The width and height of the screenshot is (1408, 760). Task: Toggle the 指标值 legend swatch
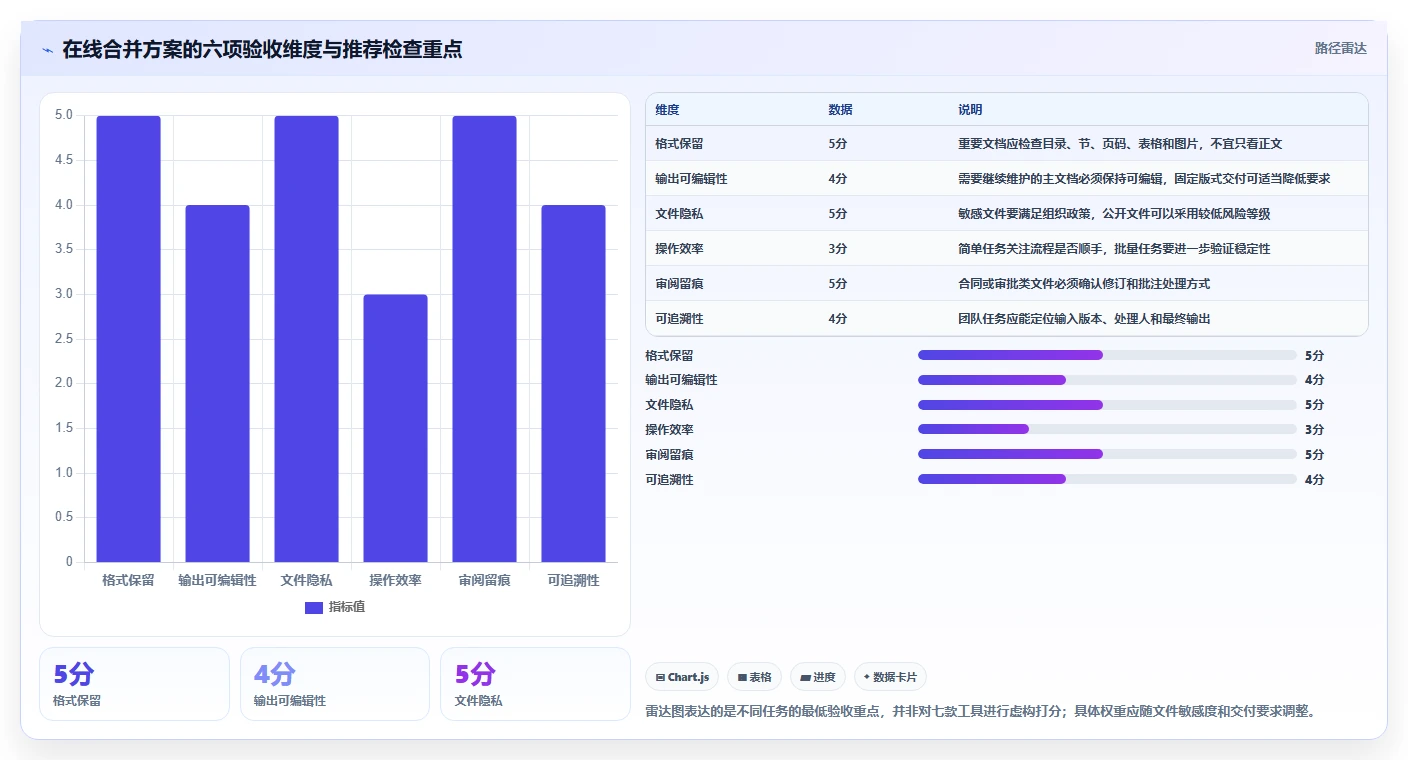tap(314, 607)
